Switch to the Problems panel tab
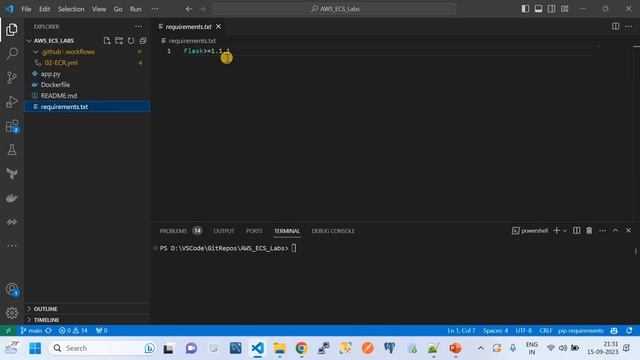640x360 pixels. 173,231
